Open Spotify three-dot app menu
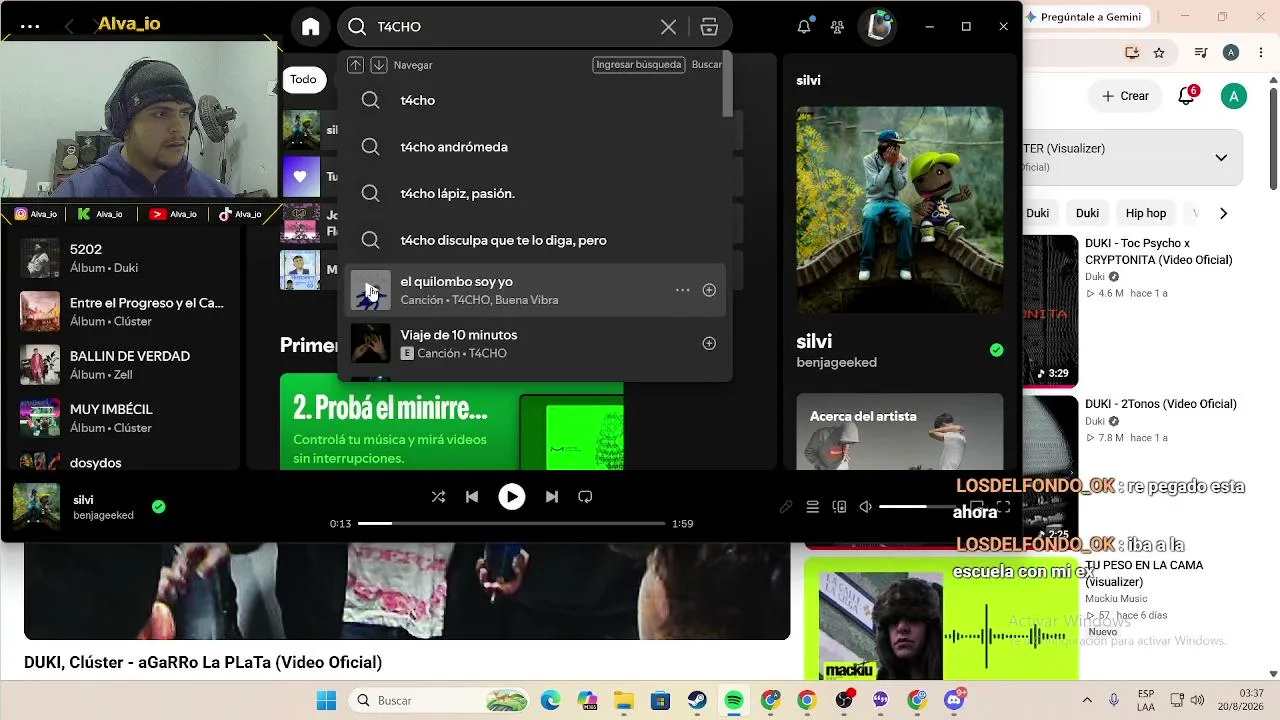 30,27
